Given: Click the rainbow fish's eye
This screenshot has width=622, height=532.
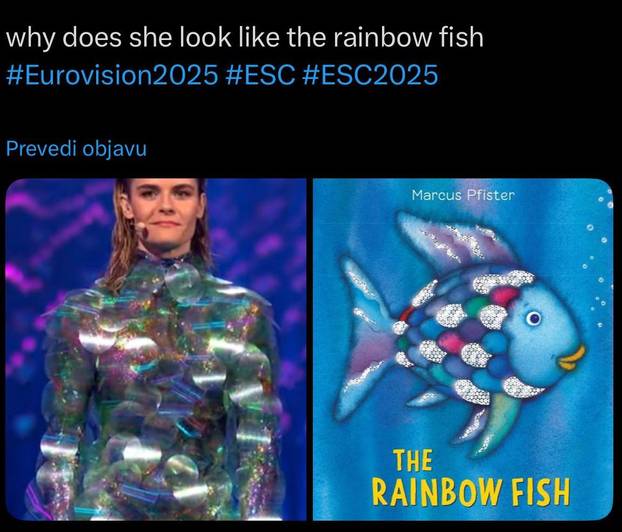Looking at the screenshot, I should (534, 318).
